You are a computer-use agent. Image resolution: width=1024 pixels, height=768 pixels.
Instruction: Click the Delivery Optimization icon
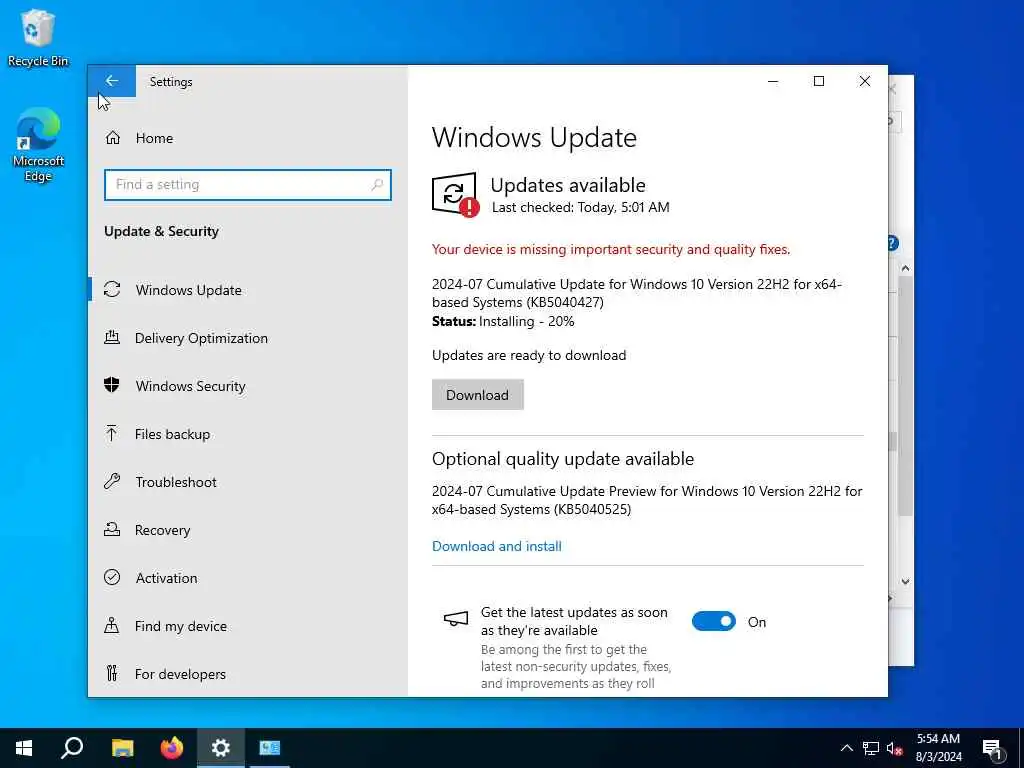pyautogui.click(x=112, y=337)
